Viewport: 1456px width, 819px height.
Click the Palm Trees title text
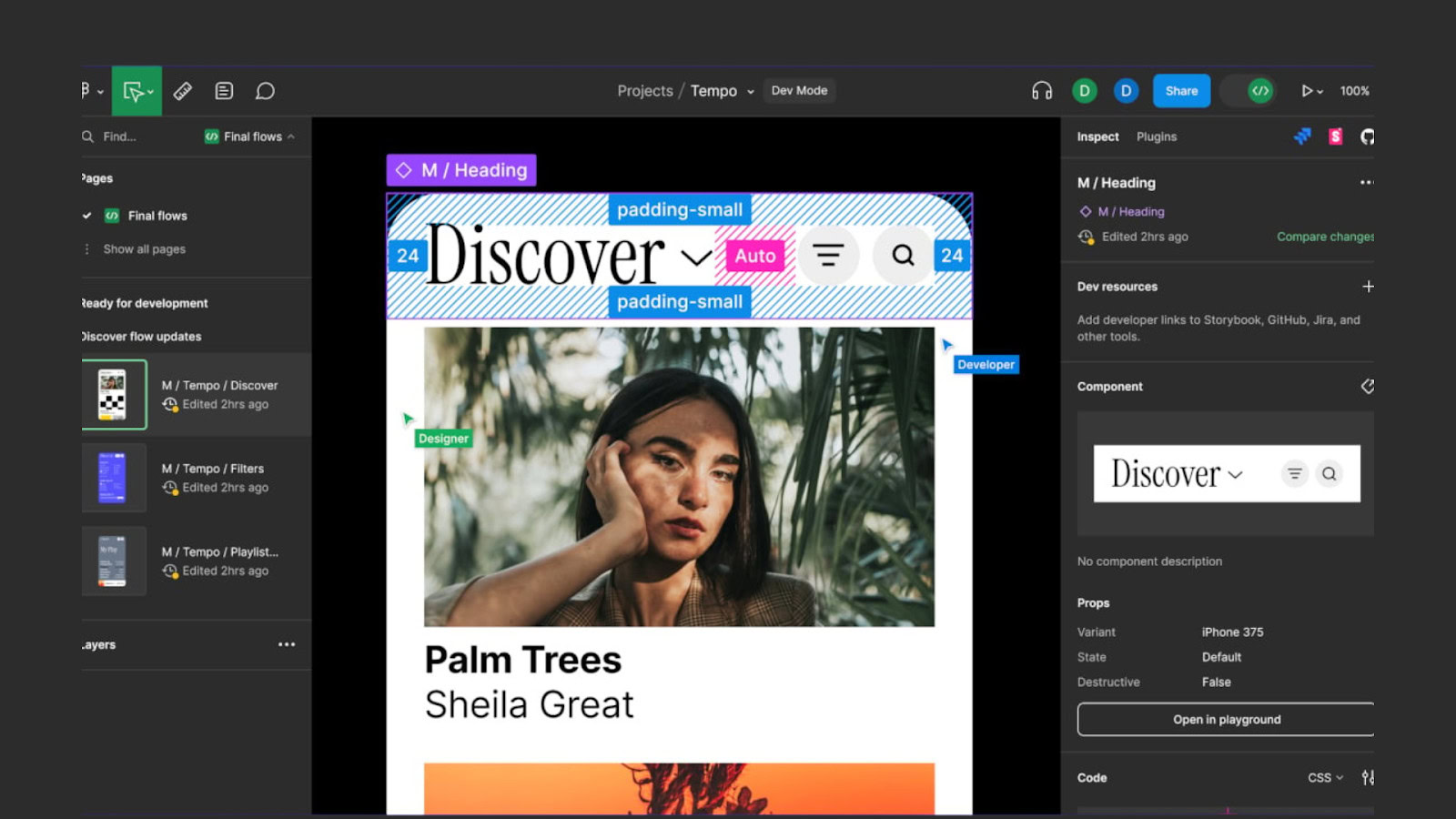pos(523,660)
